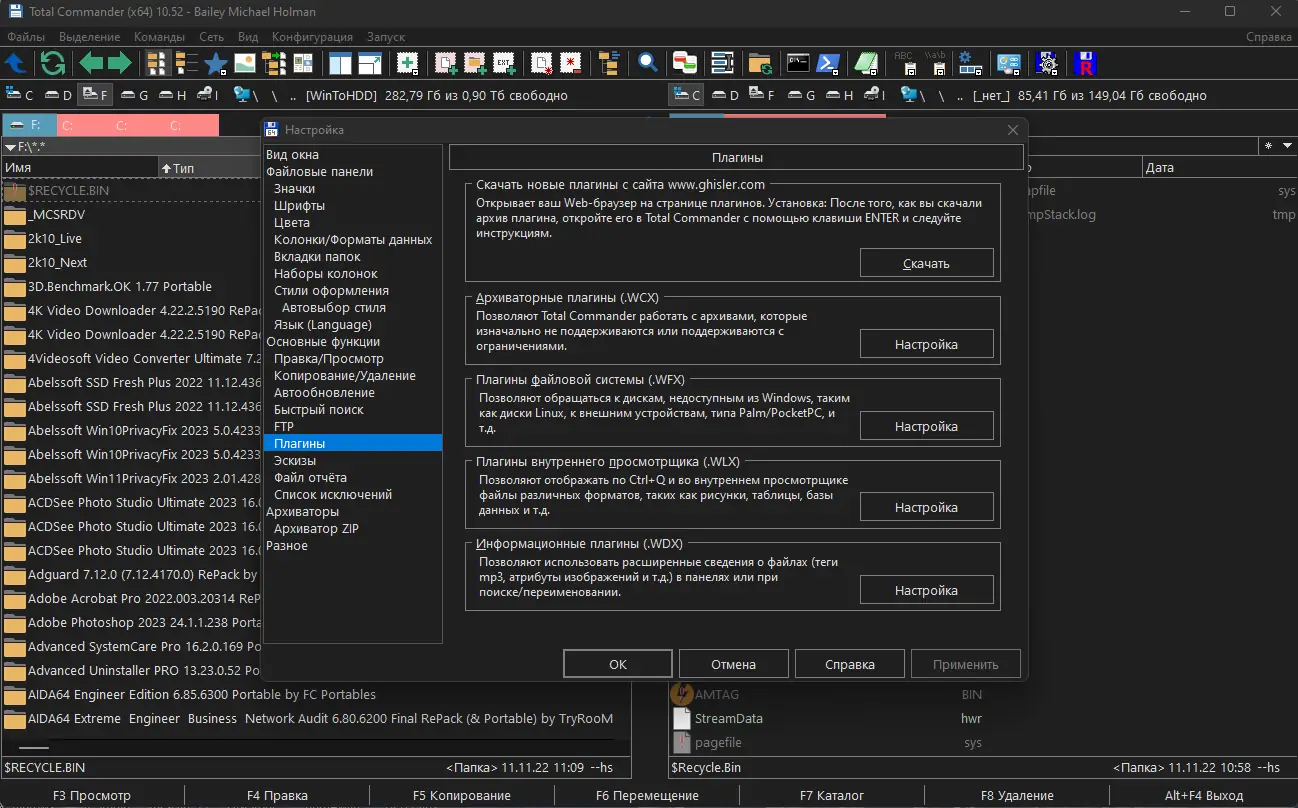Open the green notepad toolbar icon

(x=866, y=63)
